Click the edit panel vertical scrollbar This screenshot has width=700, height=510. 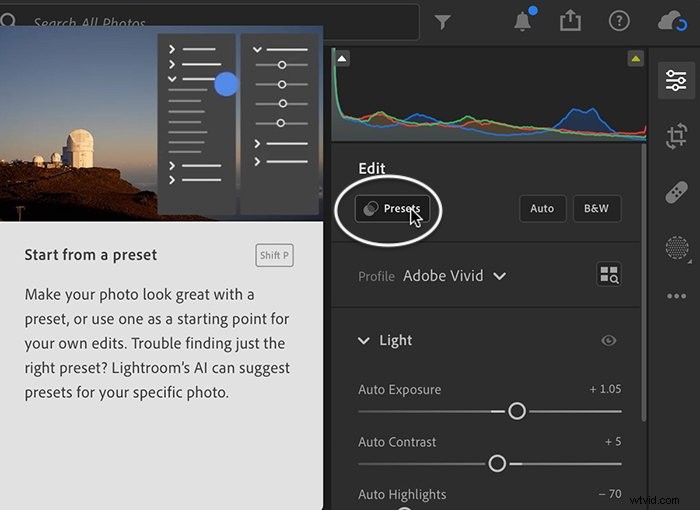pyautogui.click(x=643, y=282)
